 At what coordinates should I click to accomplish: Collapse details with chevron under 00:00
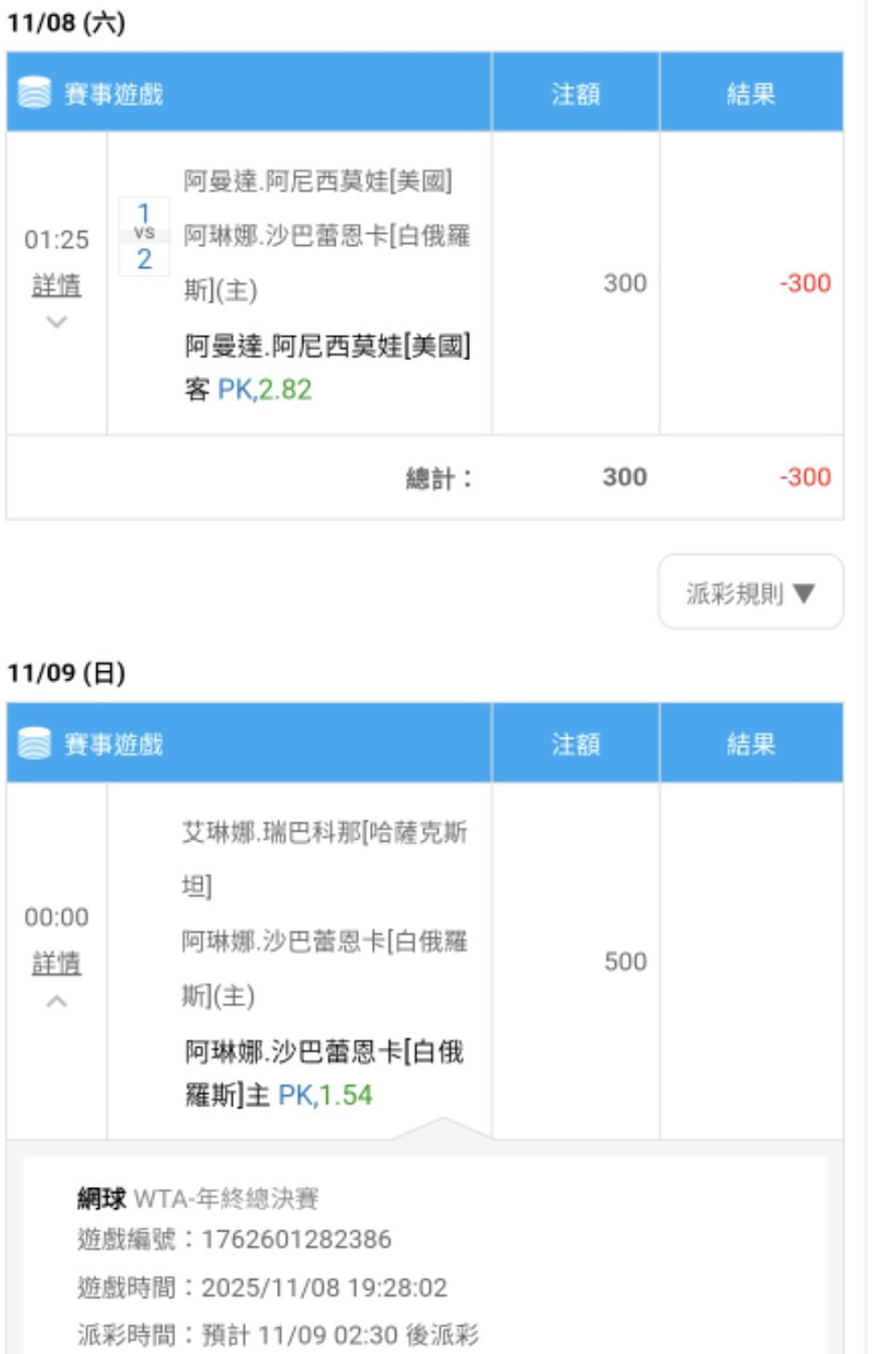[57, 1001]
